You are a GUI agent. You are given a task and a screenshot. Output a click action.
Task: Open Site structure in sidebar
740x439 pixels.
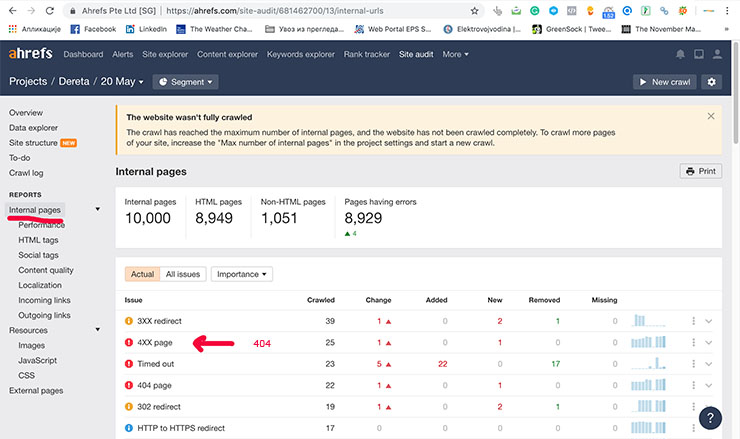point(33,143)
